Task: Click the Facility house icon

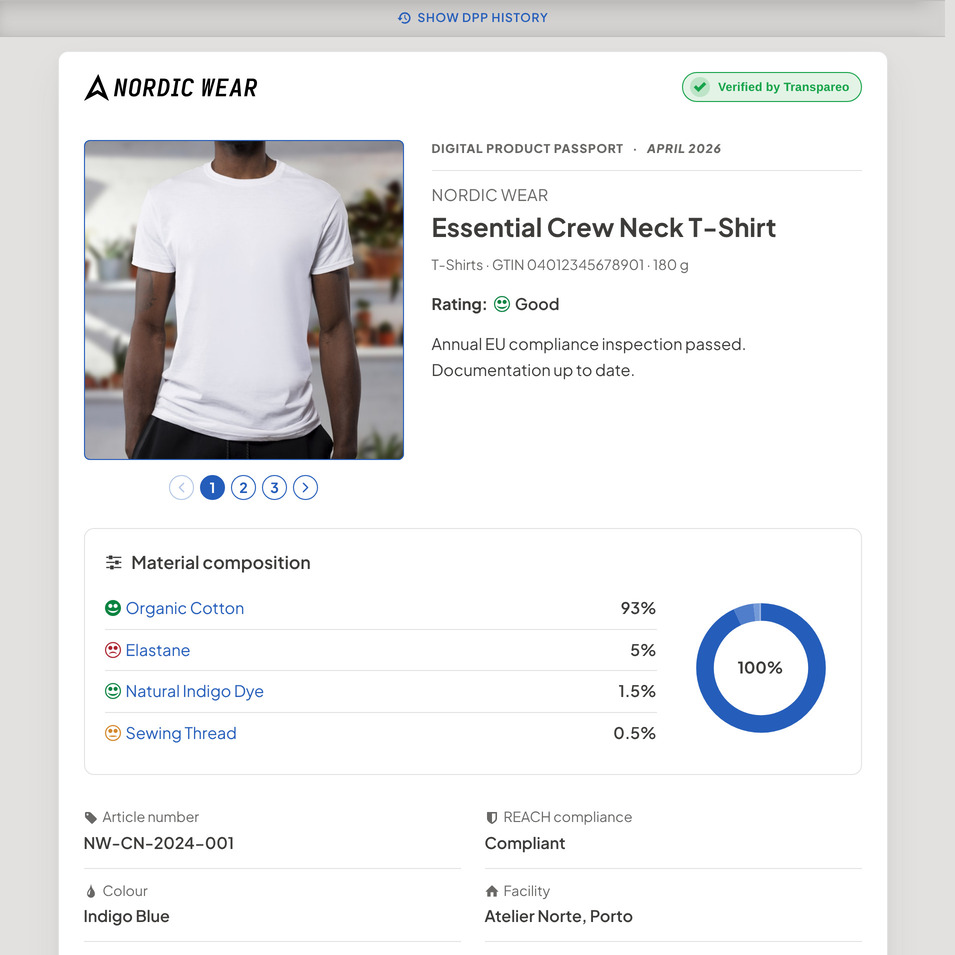Action: (492, 892)
